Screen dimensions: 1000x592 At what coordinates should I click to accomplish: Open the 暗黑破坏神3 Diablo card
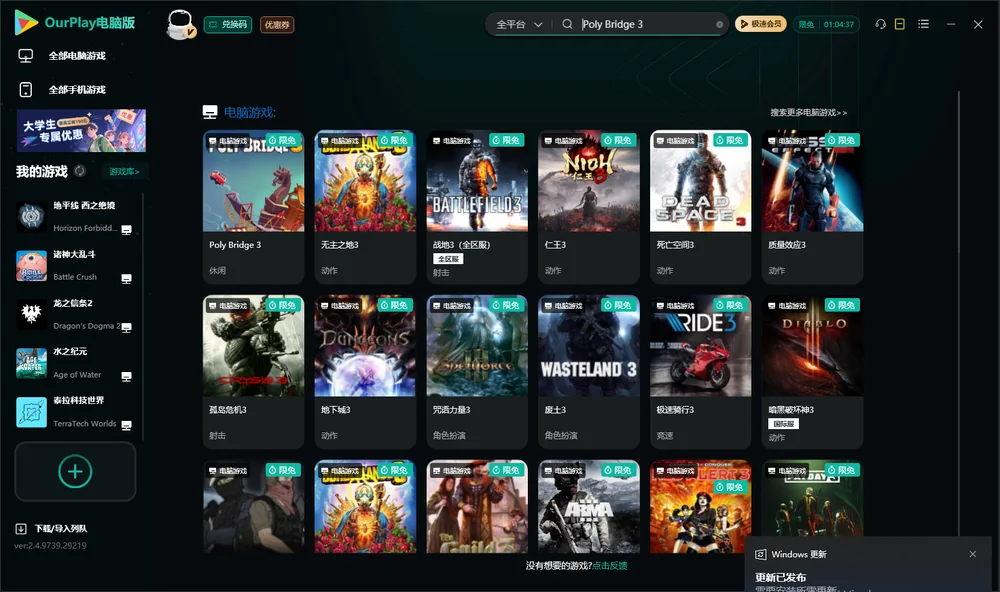[812, 372]
